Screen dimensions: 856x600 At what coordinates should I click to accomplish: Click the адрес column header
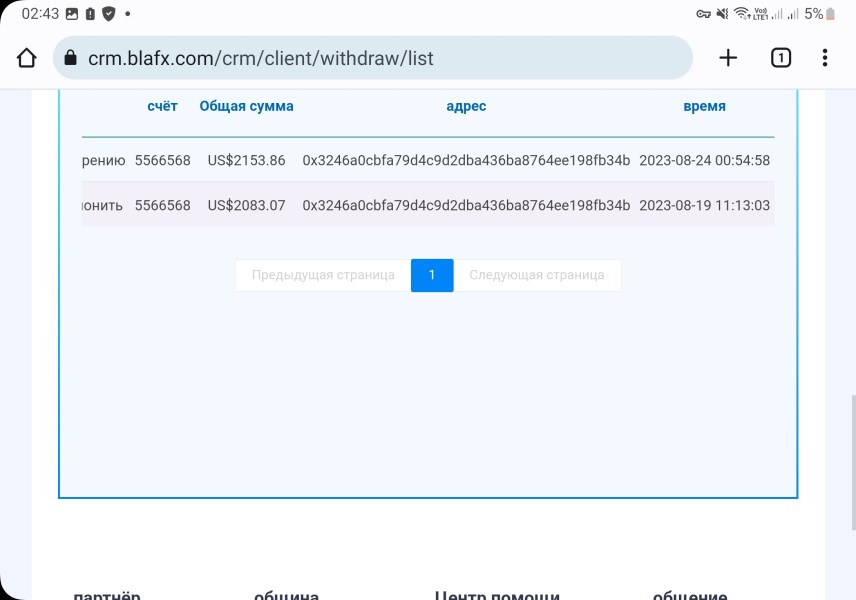pyautogui.click(x=466, y=106)
